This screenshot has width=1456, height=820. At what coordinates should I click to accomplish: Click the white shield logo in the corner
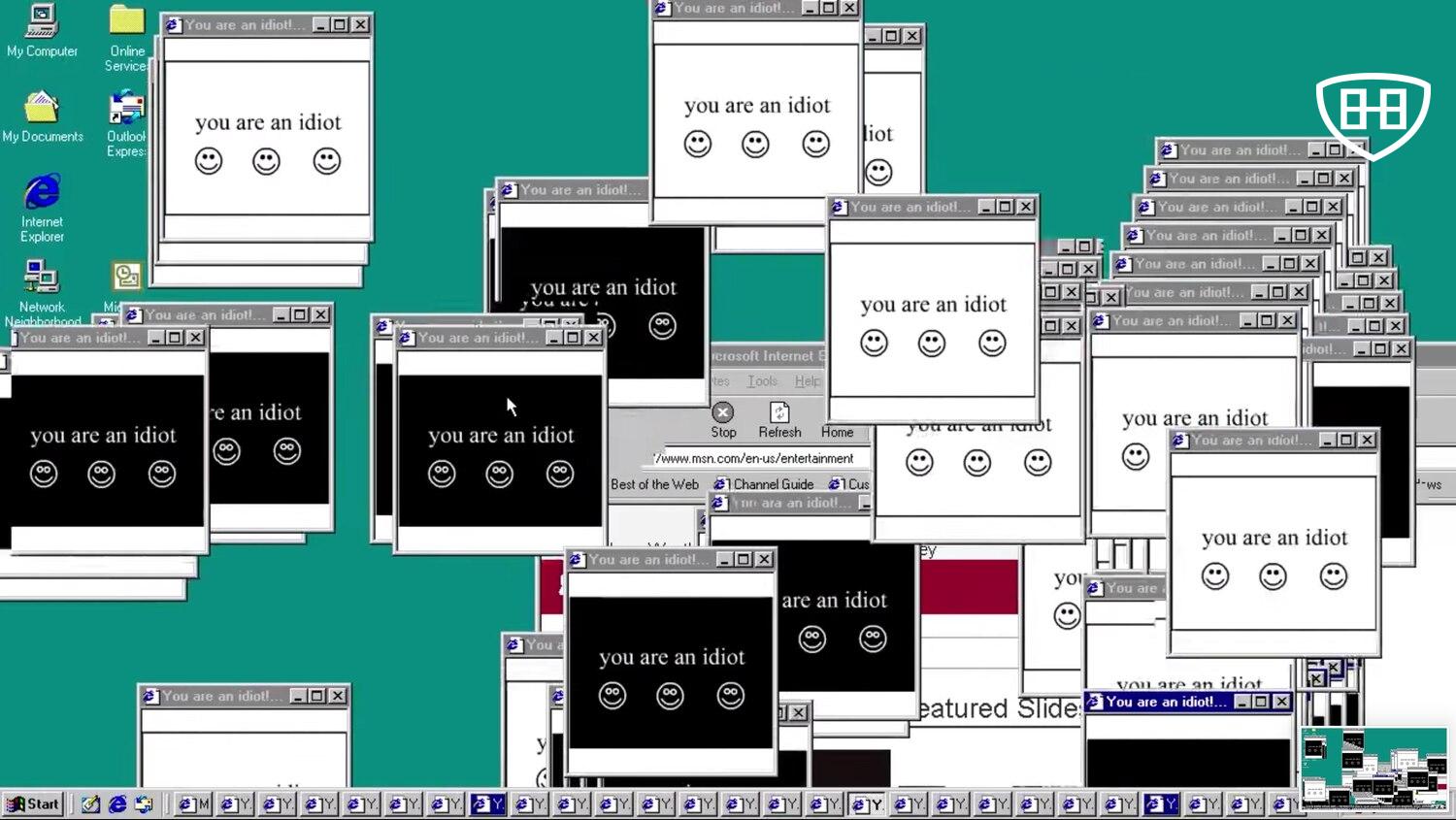tap(1373, 114)
